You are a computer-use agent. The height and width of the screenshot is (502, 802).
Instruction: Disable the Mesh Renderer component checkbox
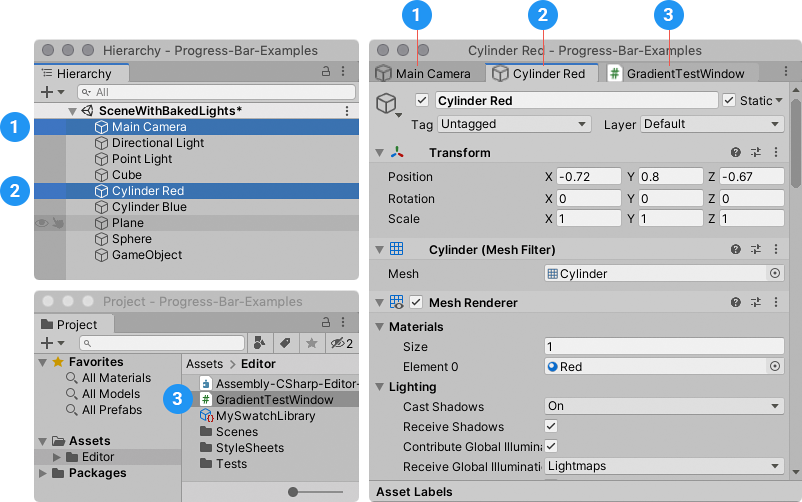pyautogui.click(x=416, y=302)
